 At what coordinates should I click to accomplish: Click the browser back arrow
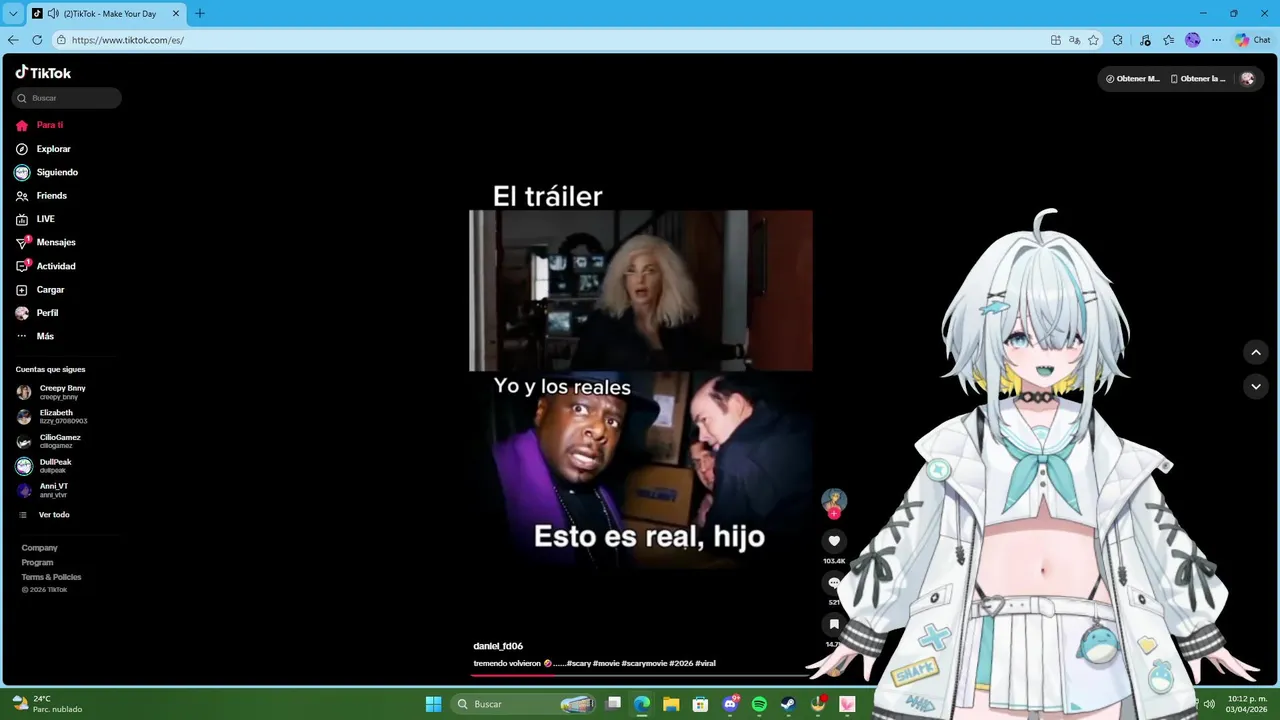pyautogui.click(x=13, y=40)
